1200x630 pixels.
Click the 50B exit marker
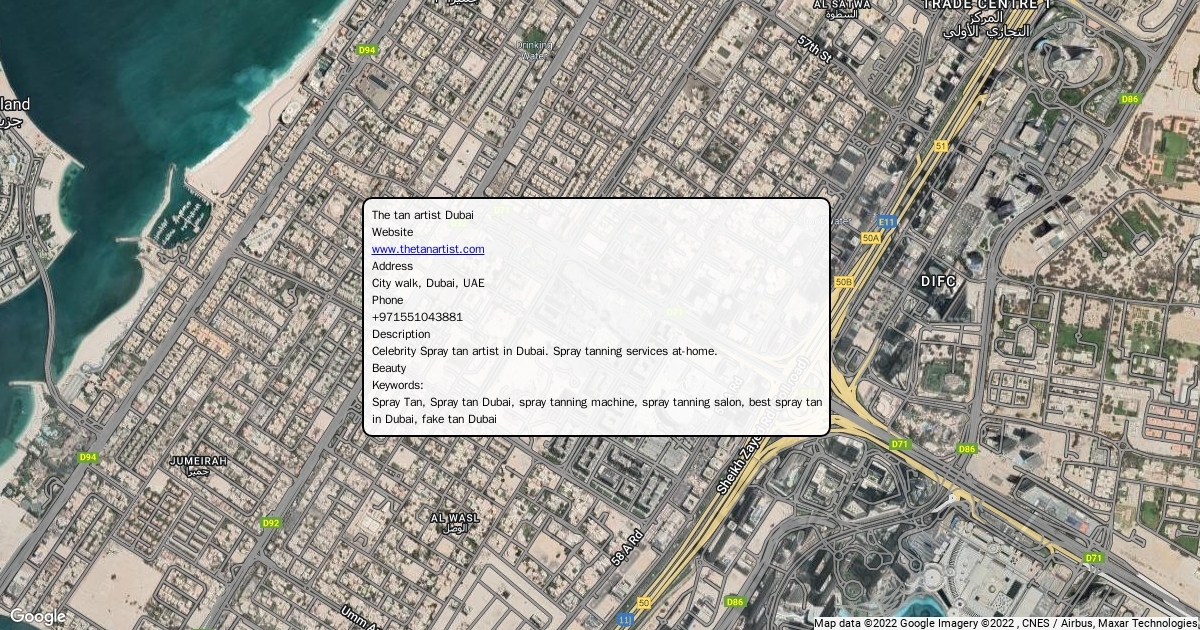844,282
